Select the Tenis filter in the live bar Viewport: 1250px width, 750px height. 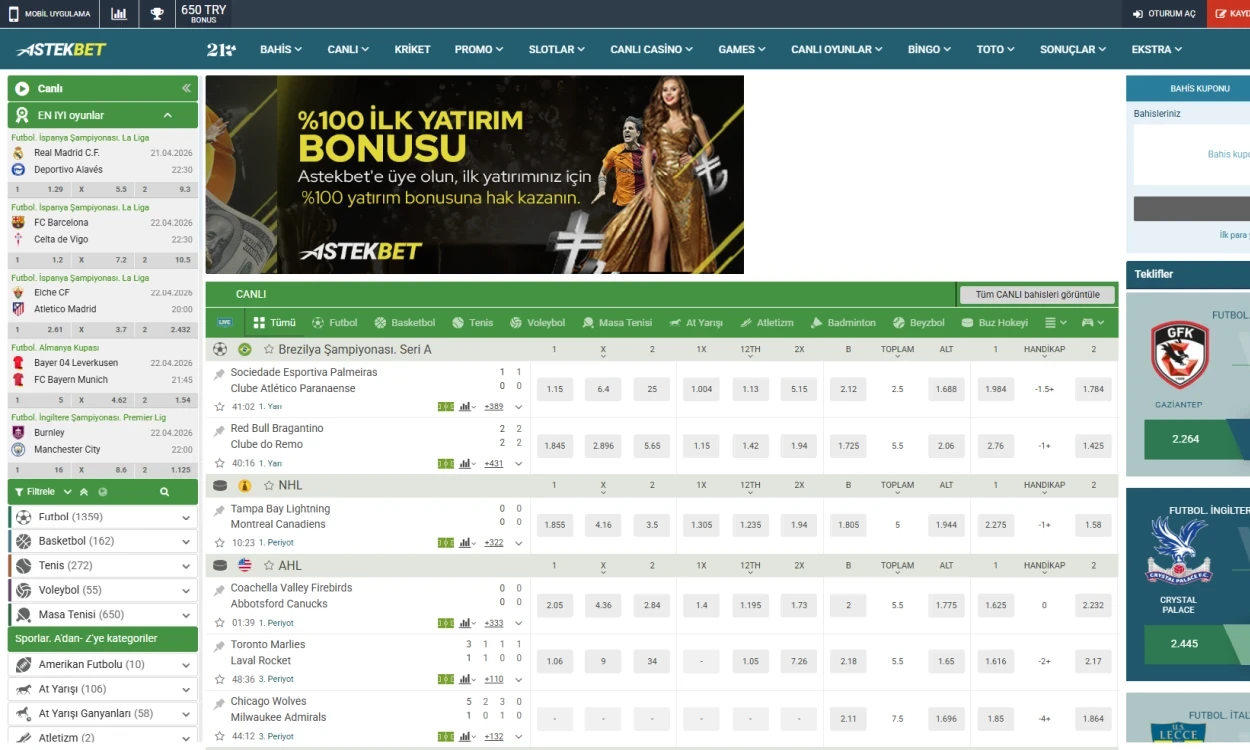click(x=472, y=323)
